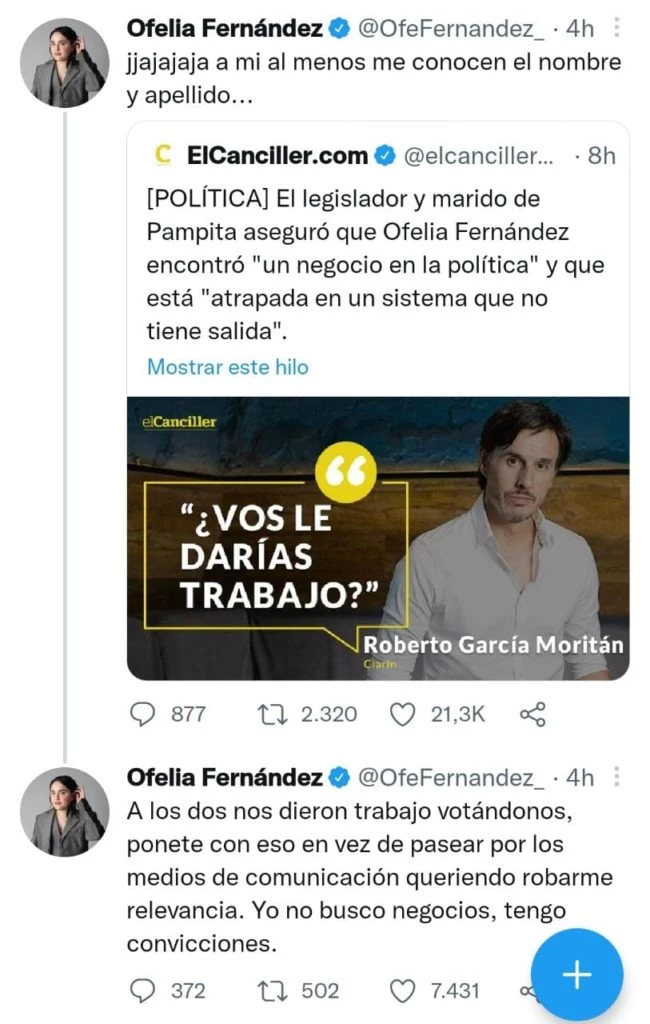Screen dimensions: 650x1024
Task: Like the second tweet with 7.431 likes
Action: point(403,990)
